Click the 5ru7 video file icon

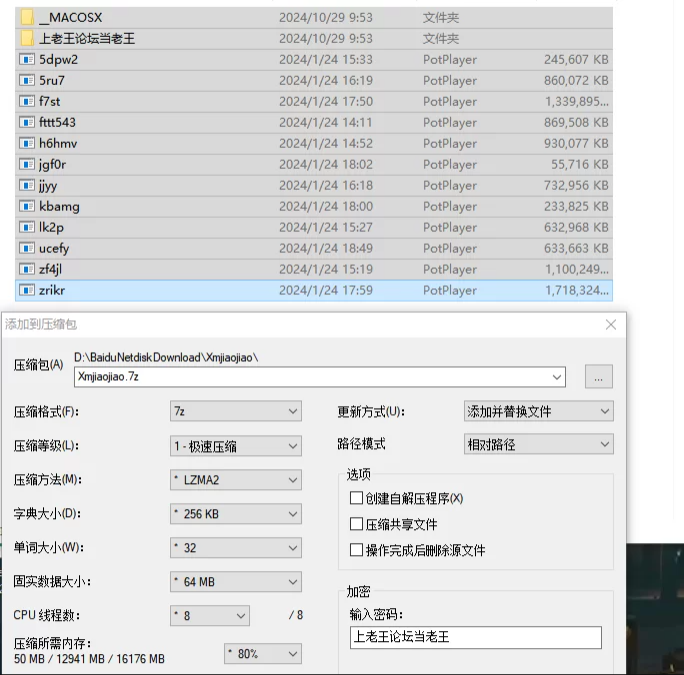pyautogui.click(x=27, y=80)
